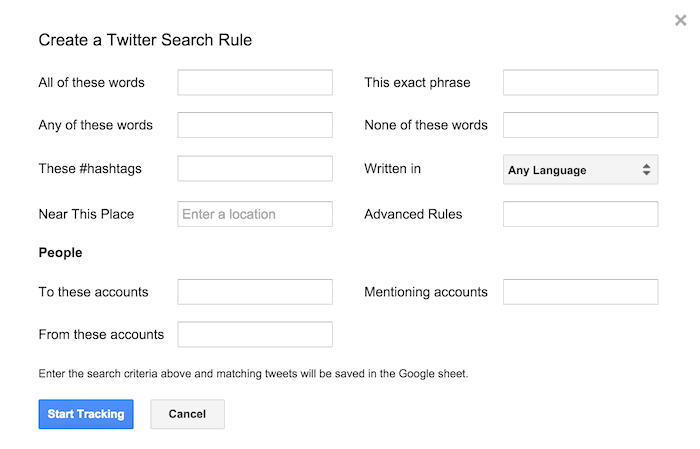The width and height of the screenshot is (700, 449).
Task: Click the People section heading
Action: tap(60, 253)
